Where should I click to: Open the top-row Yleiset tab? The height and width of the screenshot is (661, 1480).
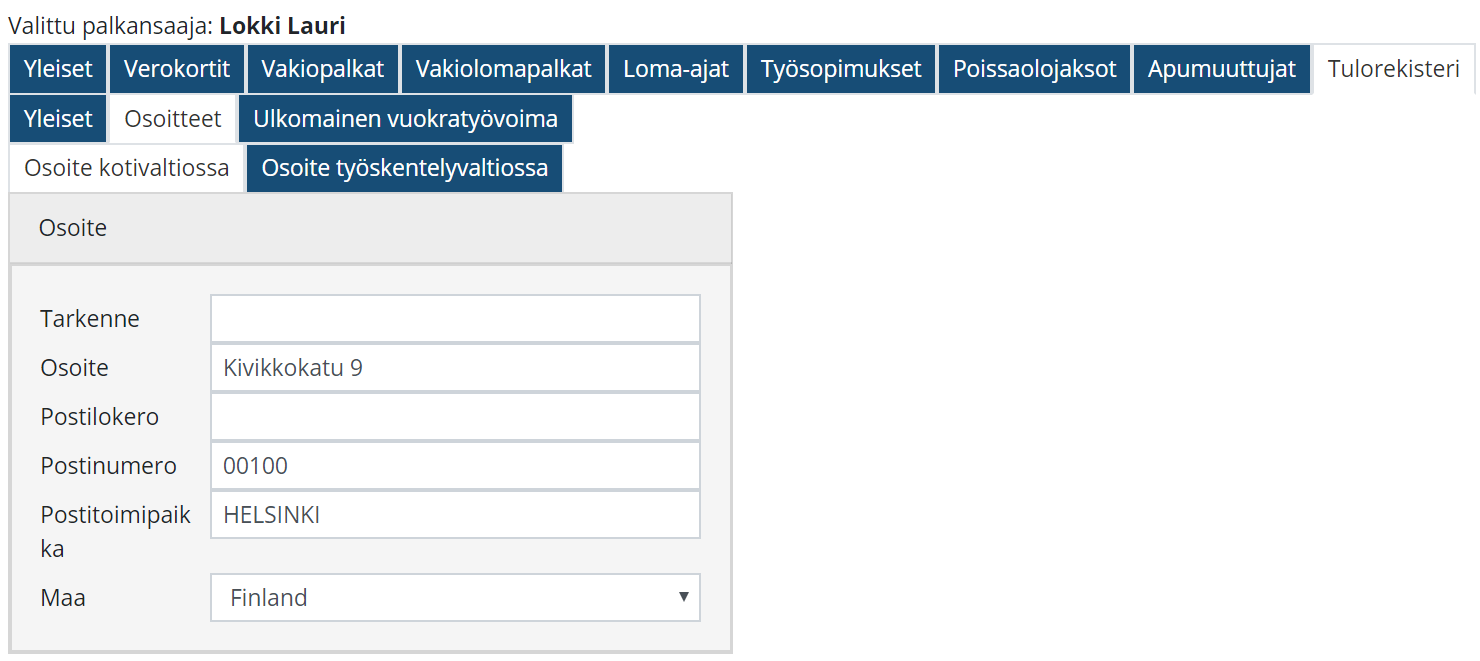58,69
